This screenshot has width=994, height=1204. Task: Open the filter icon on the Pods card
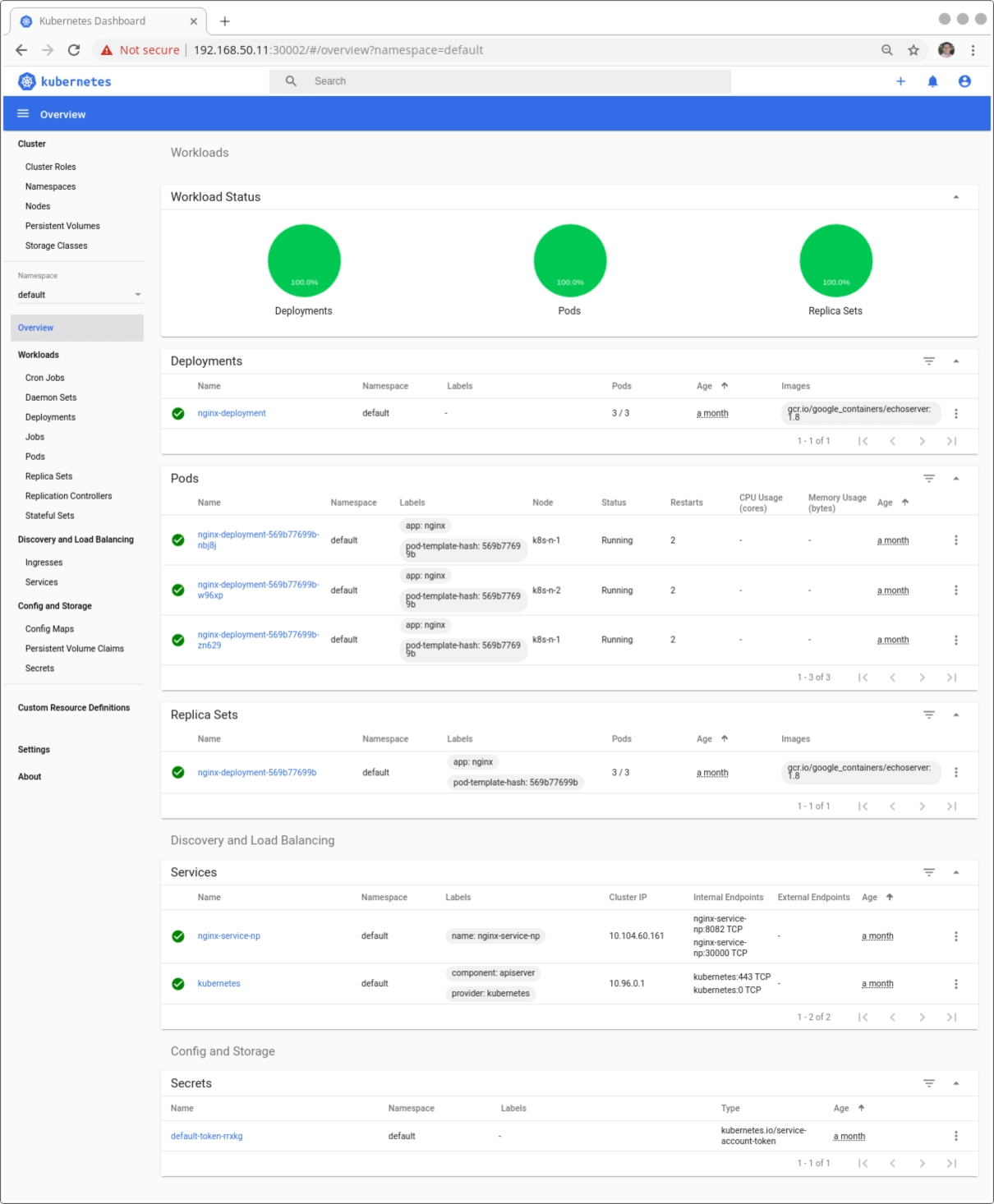pos(929,478)
